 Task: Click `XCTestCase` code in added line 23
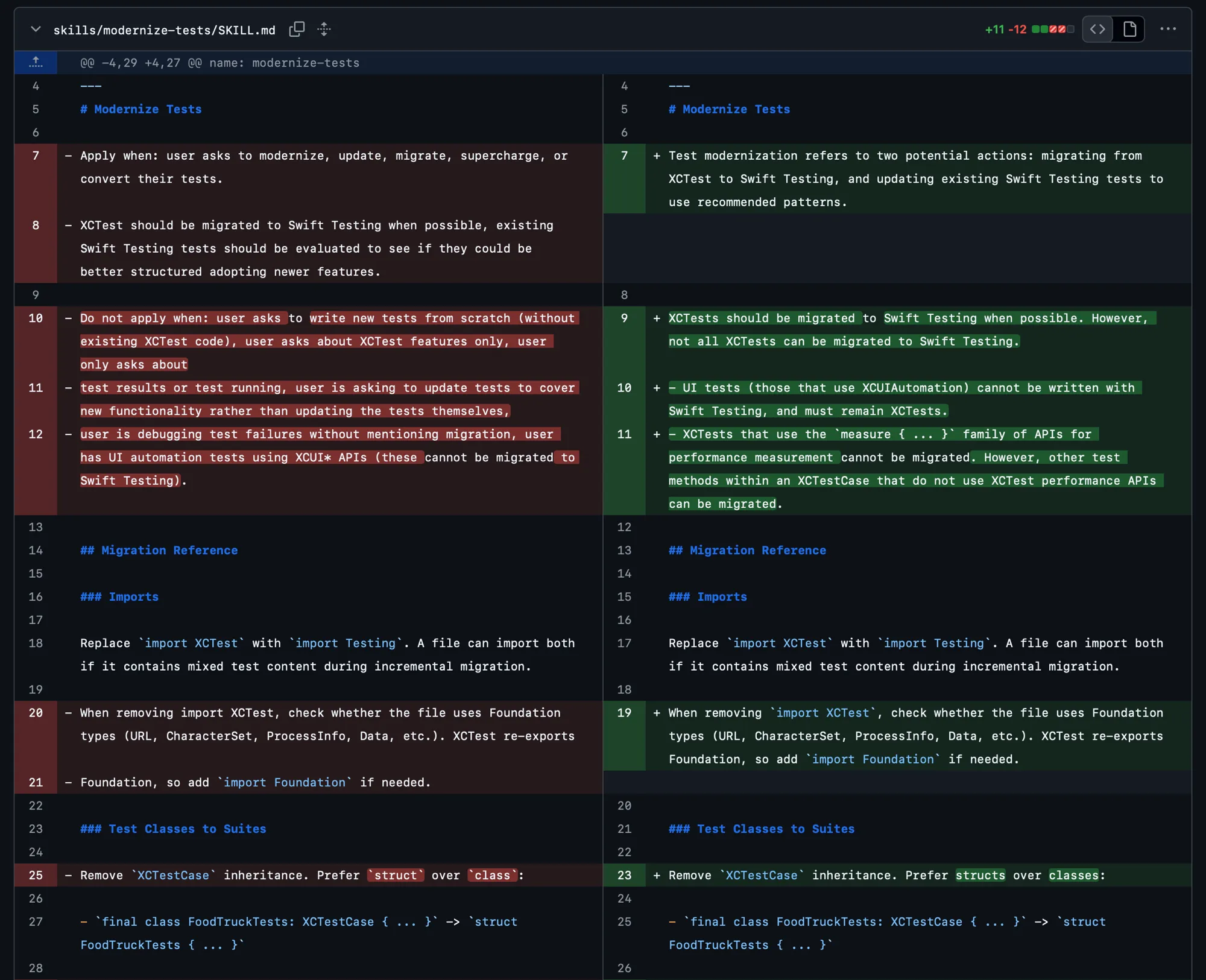pos(762,875)
